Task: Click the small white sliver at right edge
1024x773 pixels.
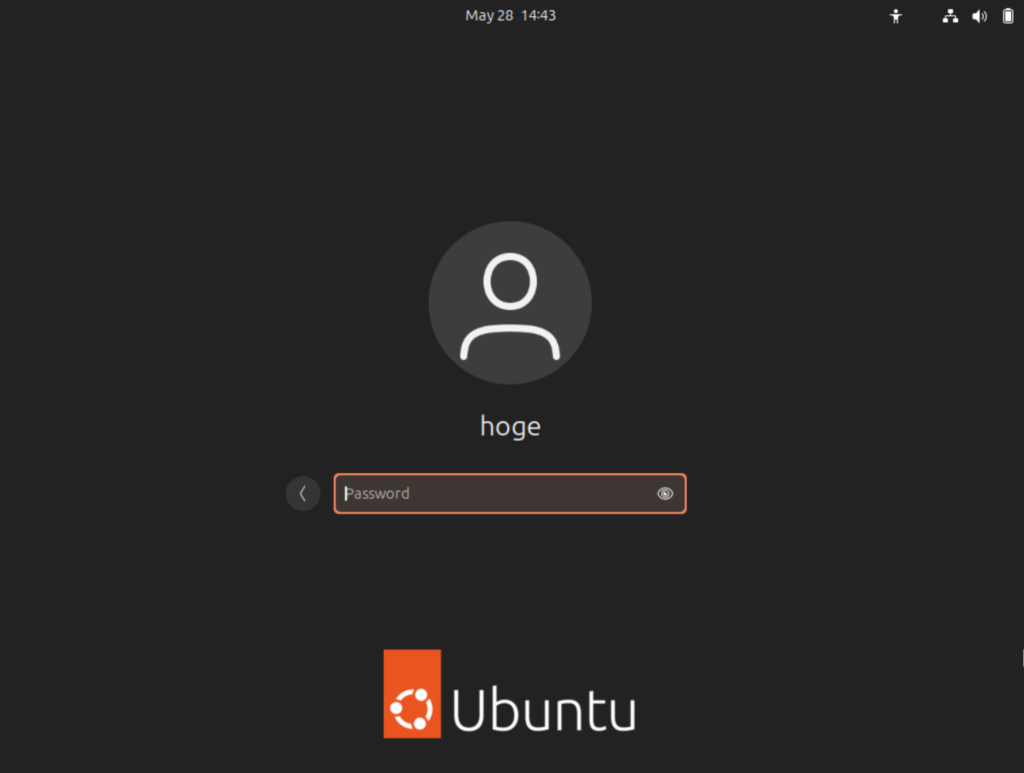Action: 1022,657
